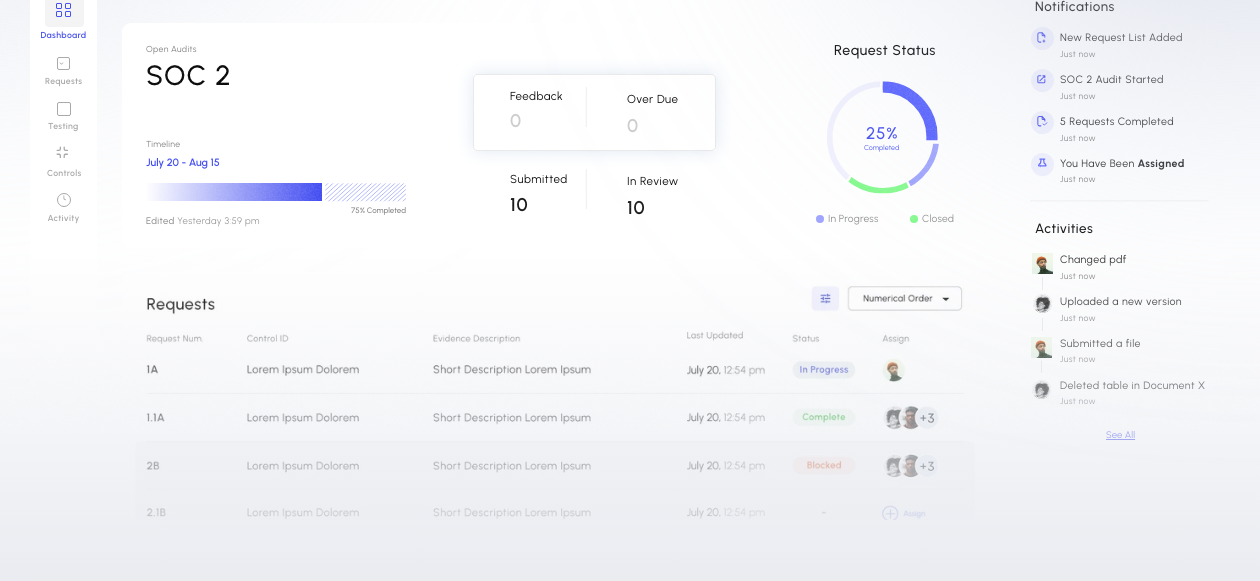This screenshot has width=1260, height=581.
Task: Click the +3 badge in row 1.1A
Action: coord(927,418)
